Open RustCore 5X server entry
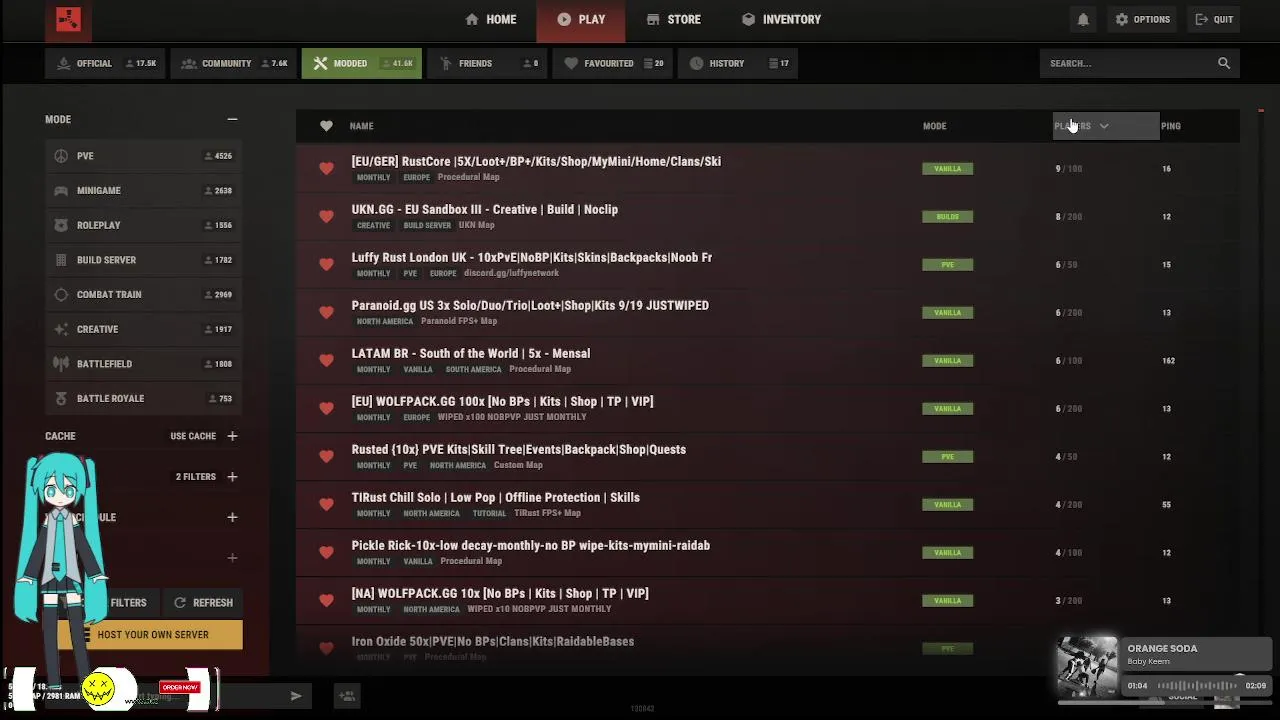The height and width of the screenshot is (720, 1280). tap(768, 168)
